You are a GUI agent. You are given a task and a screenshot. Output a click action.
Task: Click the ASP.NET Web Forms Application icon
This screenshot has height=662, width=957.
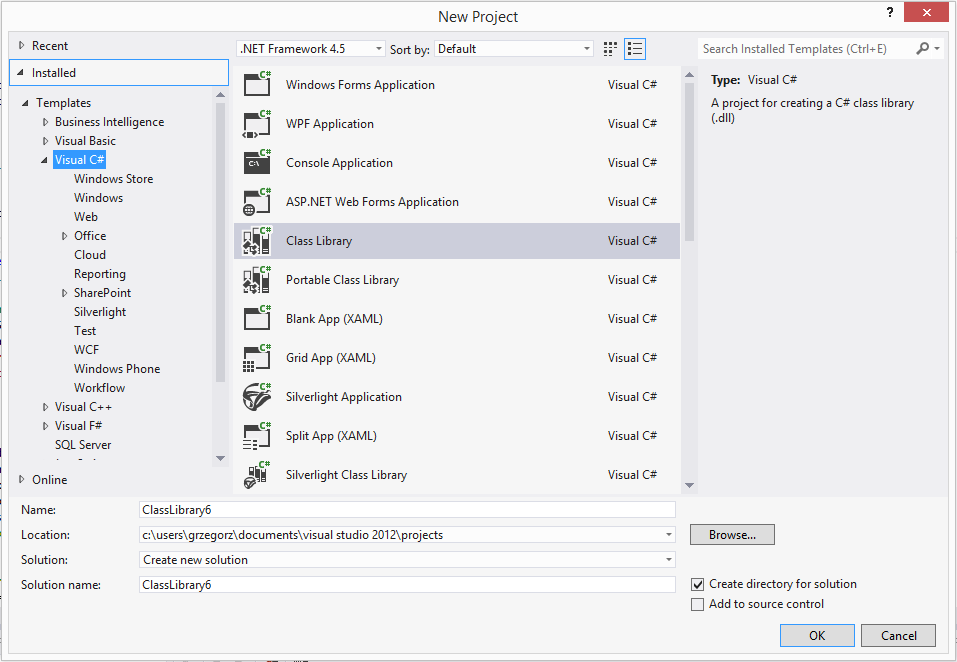257,202
